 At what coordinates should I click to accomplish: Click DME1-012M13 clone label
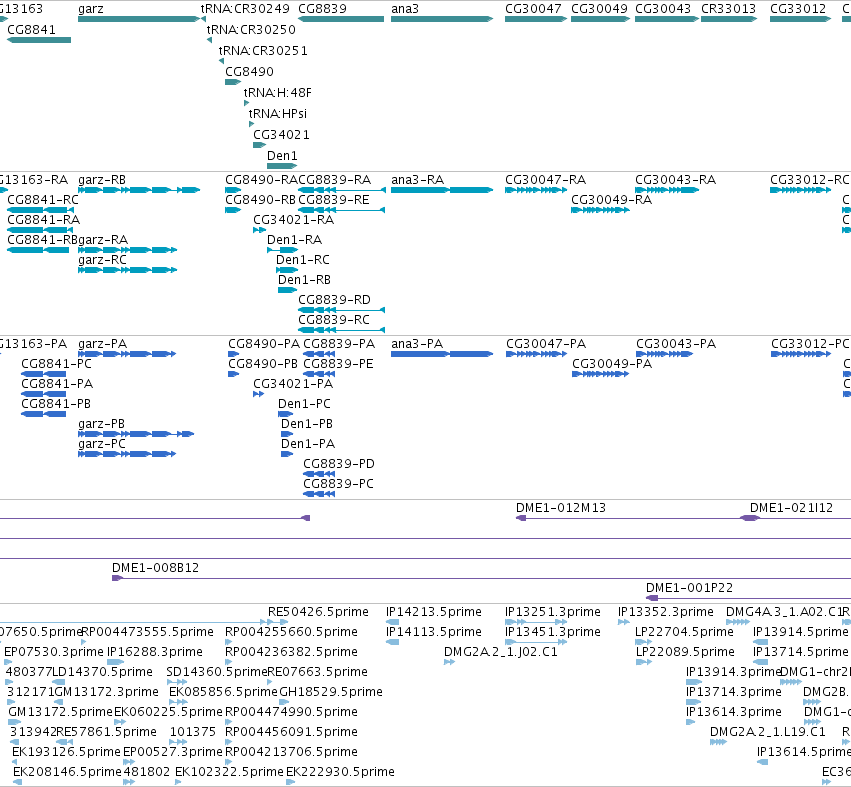(x=561, y=508)
